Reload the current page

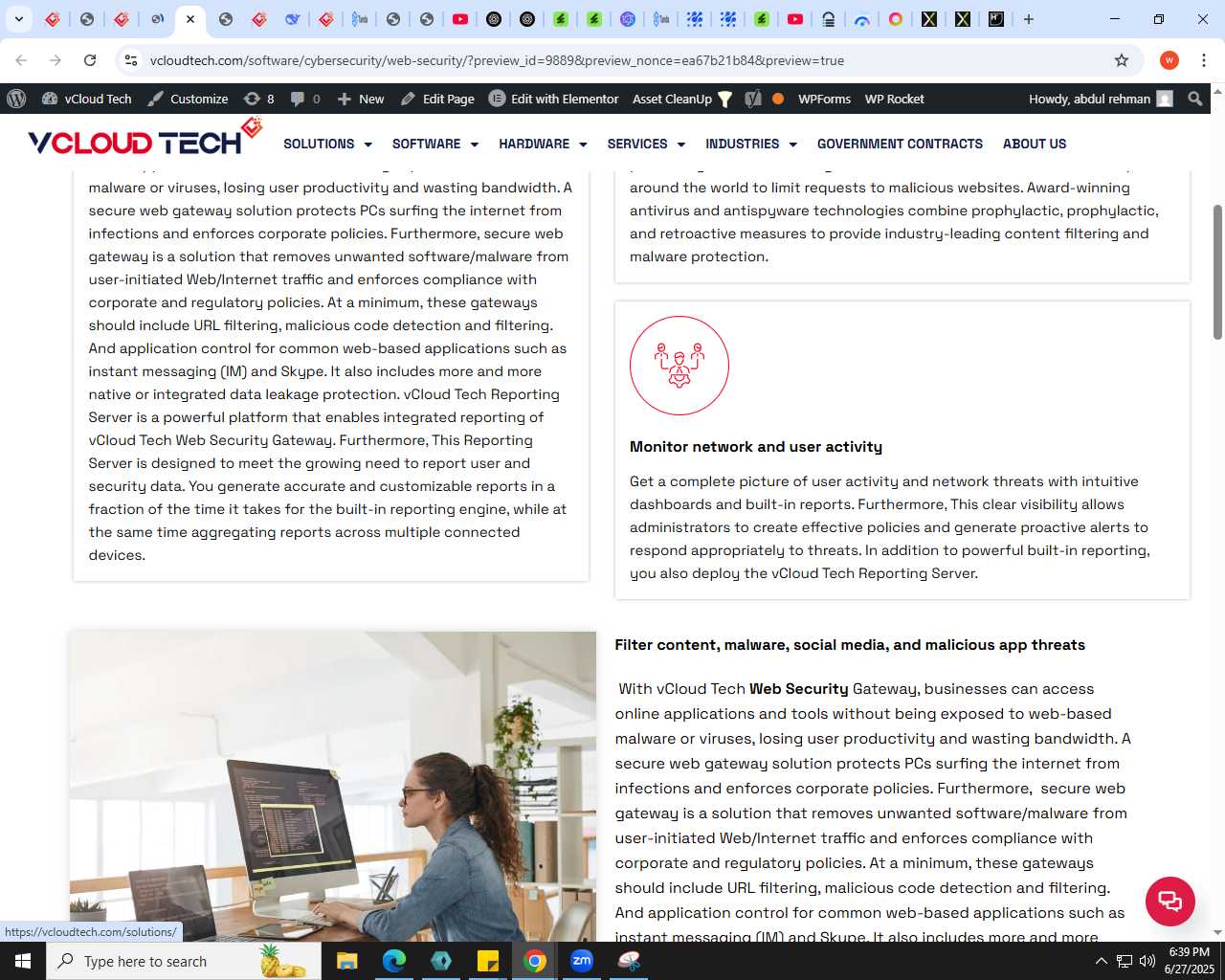pyautogui.click(x=90, y=60)
